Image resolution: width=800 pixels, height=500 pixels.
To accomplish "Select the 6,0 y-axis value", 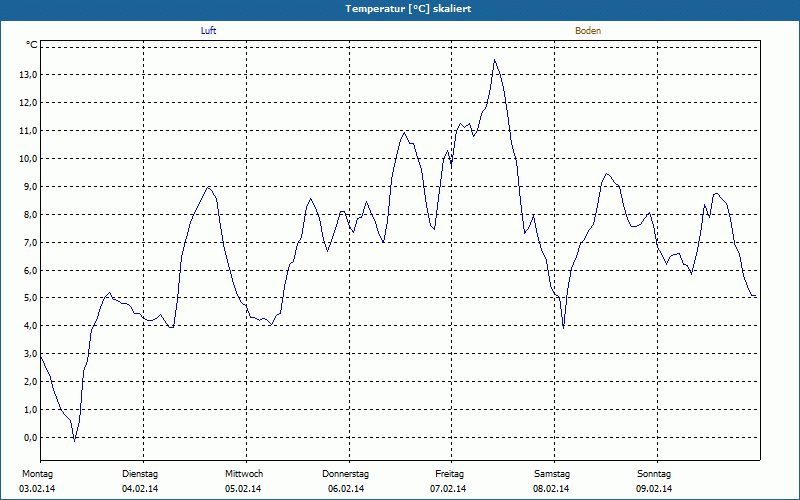I will point(30,270).
